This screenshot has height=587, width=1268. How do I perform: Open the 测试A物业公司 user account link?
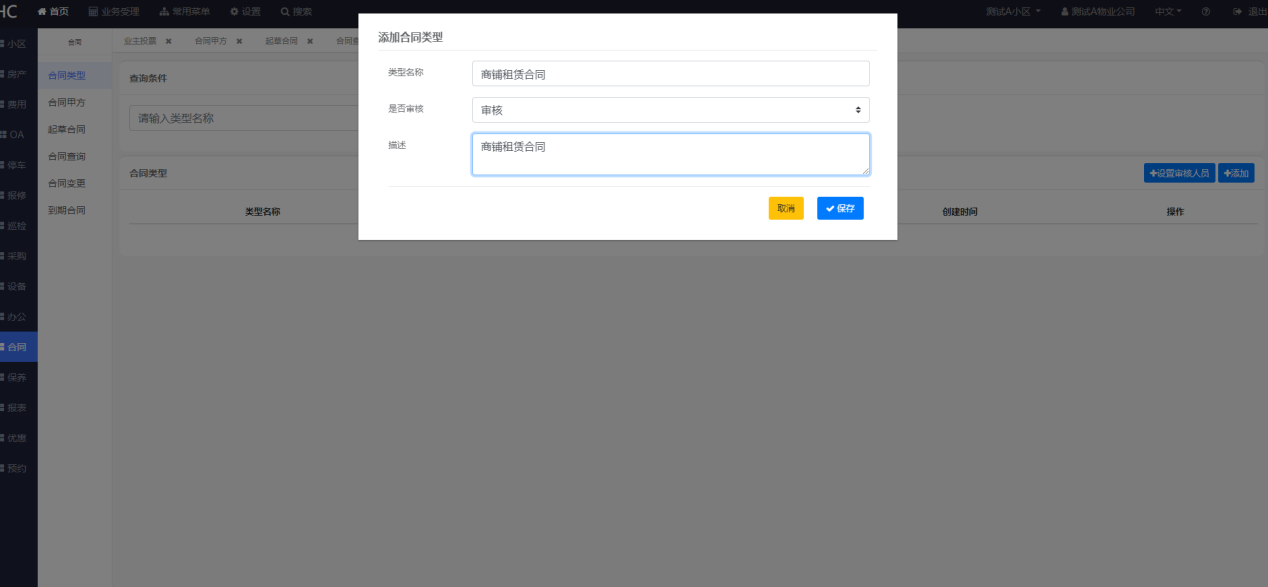coord(1098,12)
